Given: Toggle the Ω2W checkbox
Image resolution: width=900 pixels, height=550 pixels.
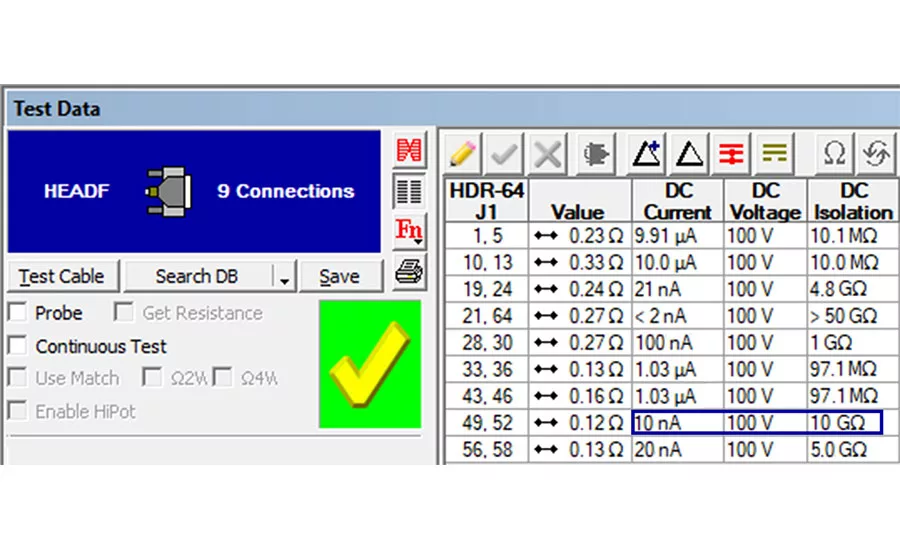Looking at the screenshot, I should (x=152, y=378).
